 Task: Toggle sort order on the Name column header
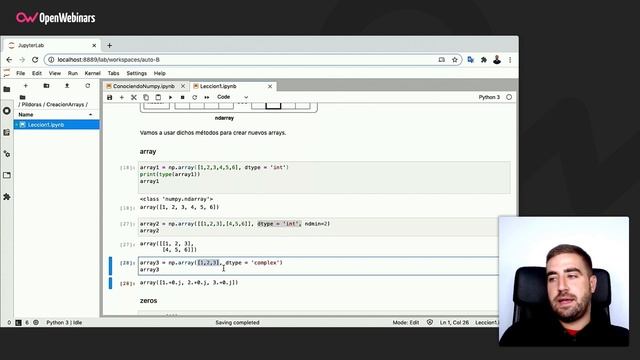pos(56,115)
